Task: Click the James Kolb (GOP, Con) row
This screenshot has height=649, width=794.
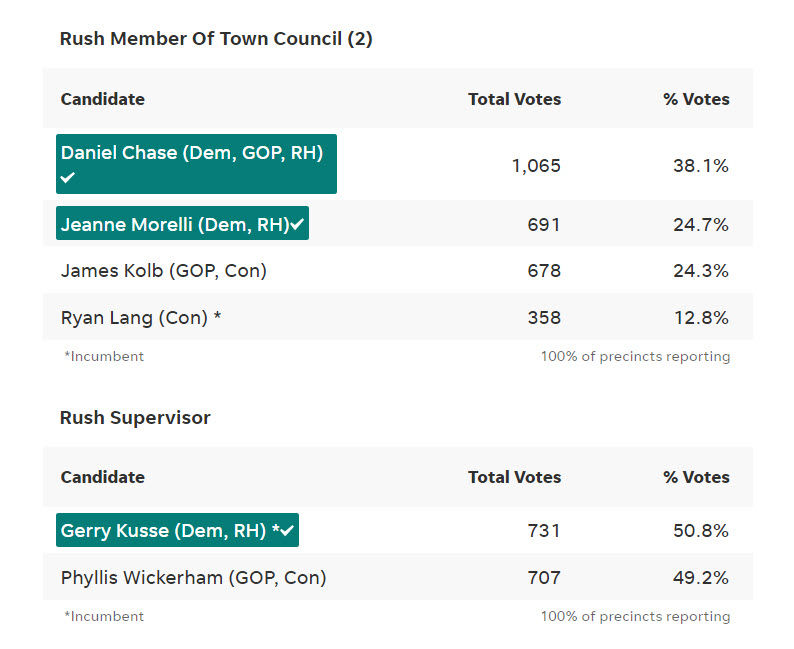Action: (398, 270)
